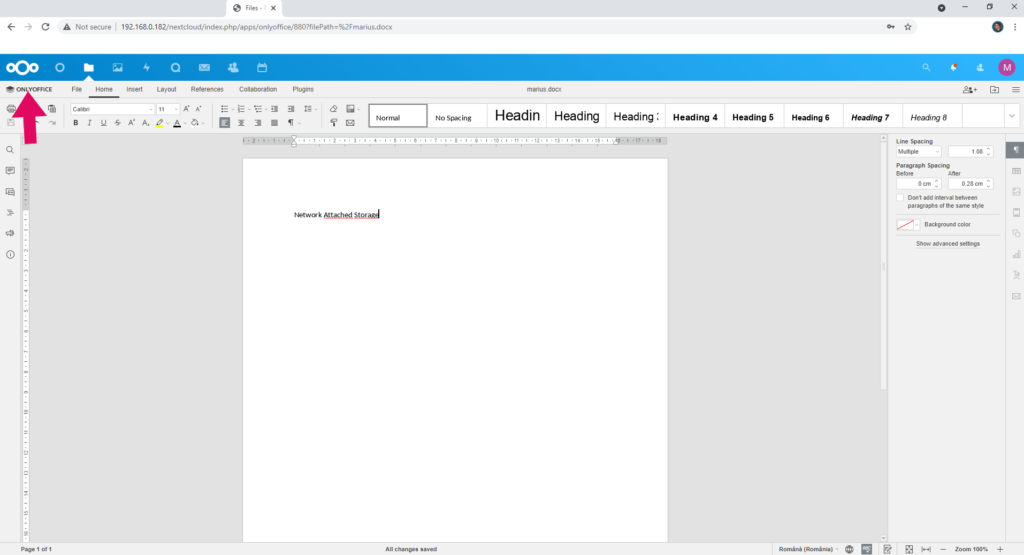Toggle track changes in status bar
The height and width of the screenshot is (555, 1024).
pyautogui.click(x=888, y=549)
